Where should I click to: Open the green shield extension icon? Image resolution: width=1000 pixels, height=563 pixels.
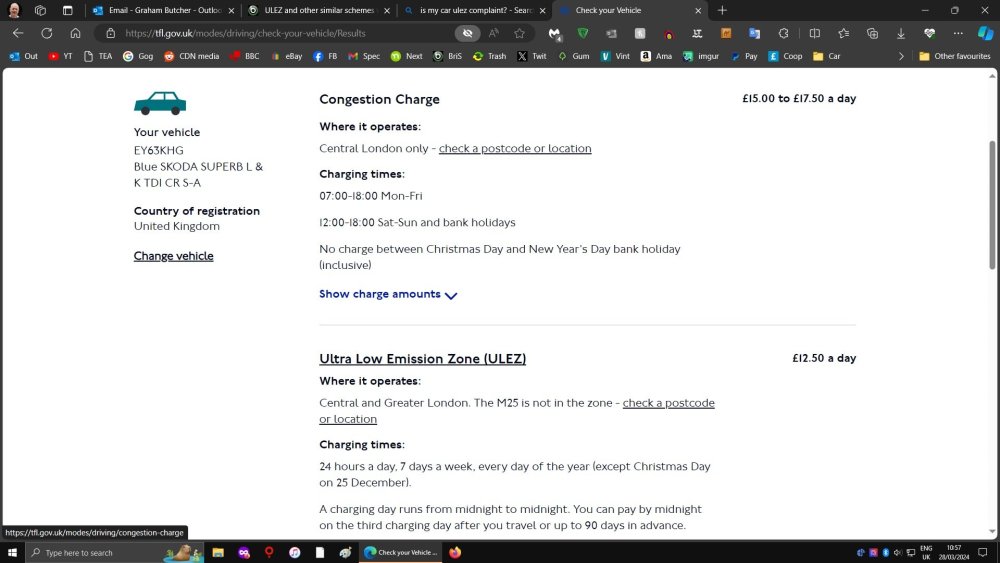[583, 33]
